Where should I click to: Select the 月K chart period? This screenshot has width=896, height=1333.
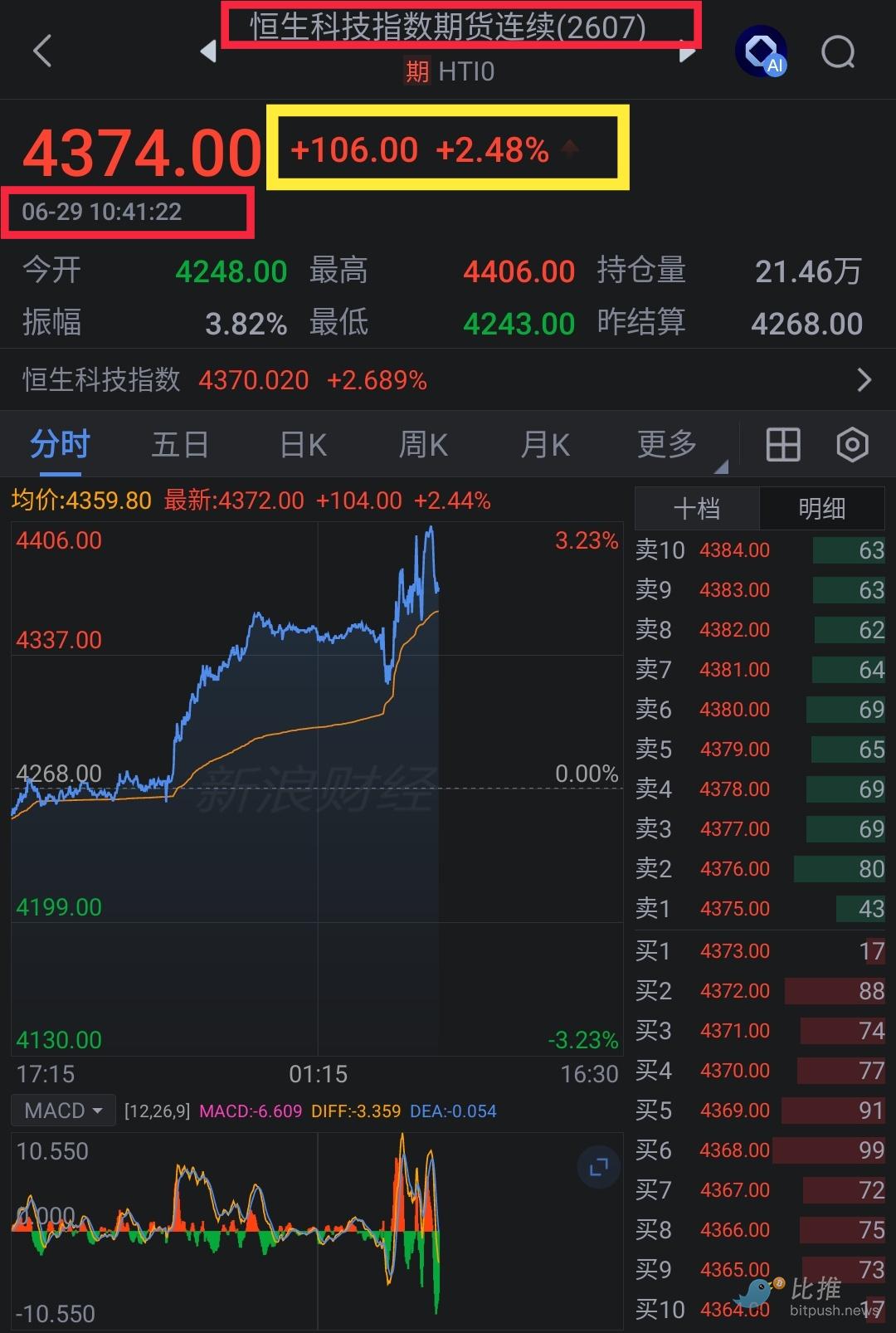coord(545,445)
